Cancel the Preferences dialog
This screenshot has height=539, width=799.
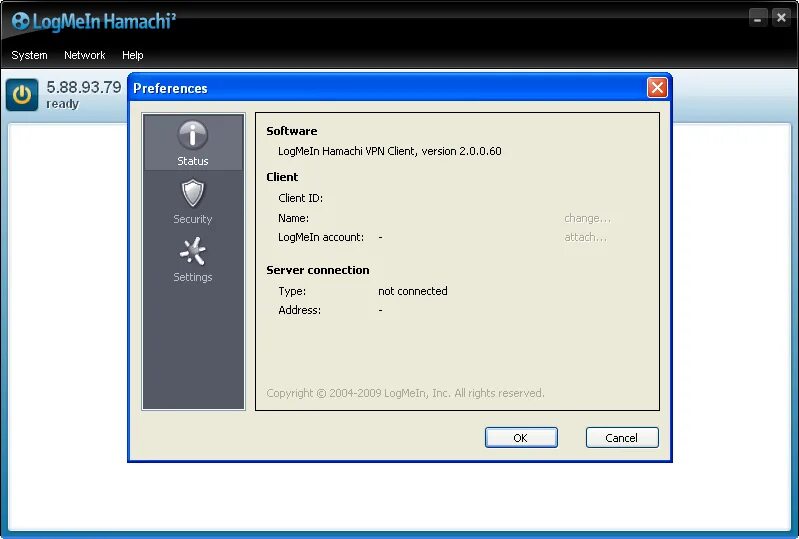622,438
